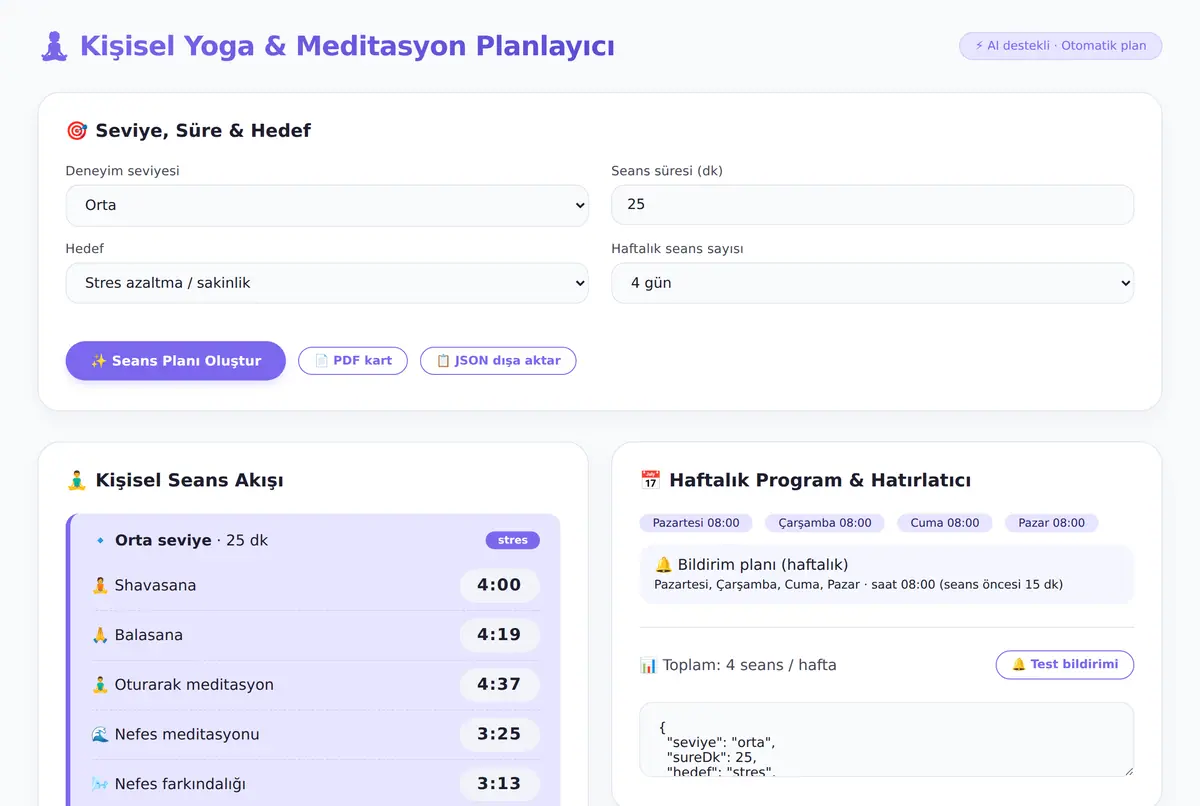Click the meditating person icon in title
This screenshot has height=806, width=1200.
(x=54, y=46)
